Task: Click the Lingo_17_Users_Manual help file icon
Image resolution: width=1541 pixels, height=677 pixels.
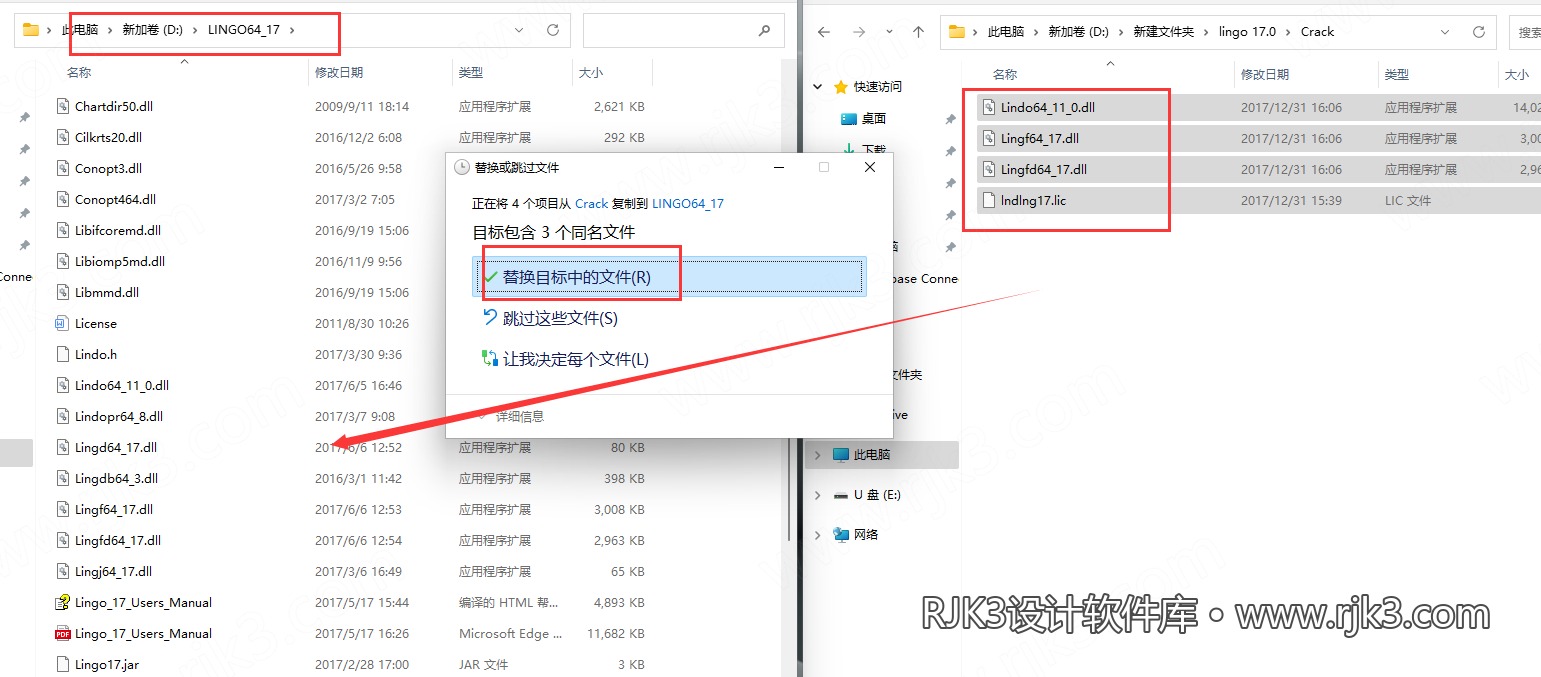Action: click(x=63, y=602)
